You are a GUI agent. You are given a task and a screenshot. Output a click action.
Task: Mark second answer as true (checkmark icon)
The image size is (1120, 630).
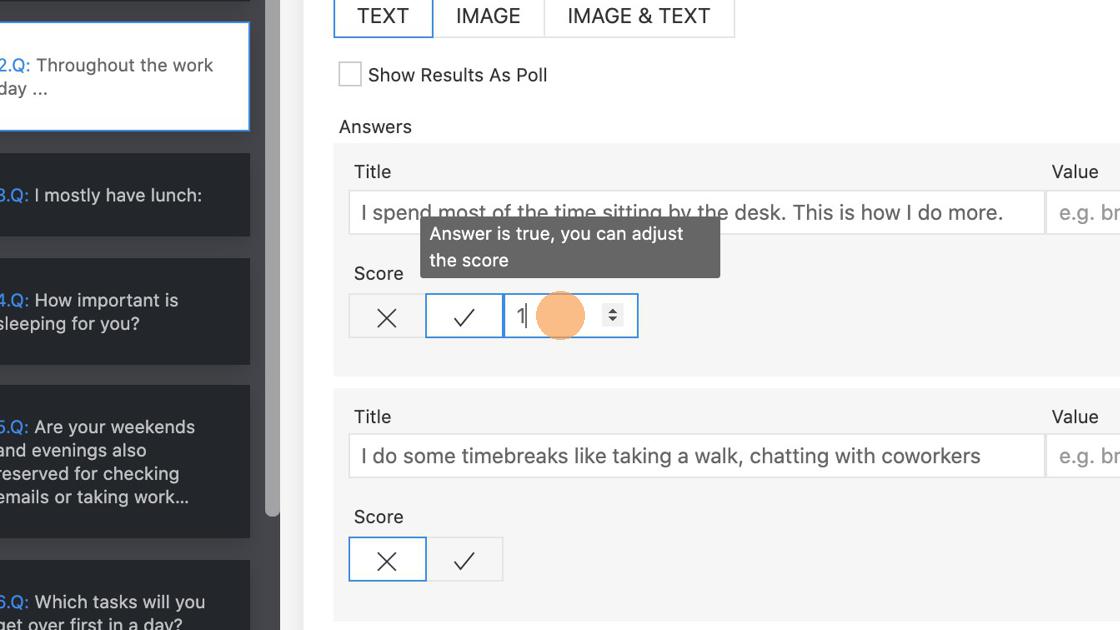(x=464, y=560)
